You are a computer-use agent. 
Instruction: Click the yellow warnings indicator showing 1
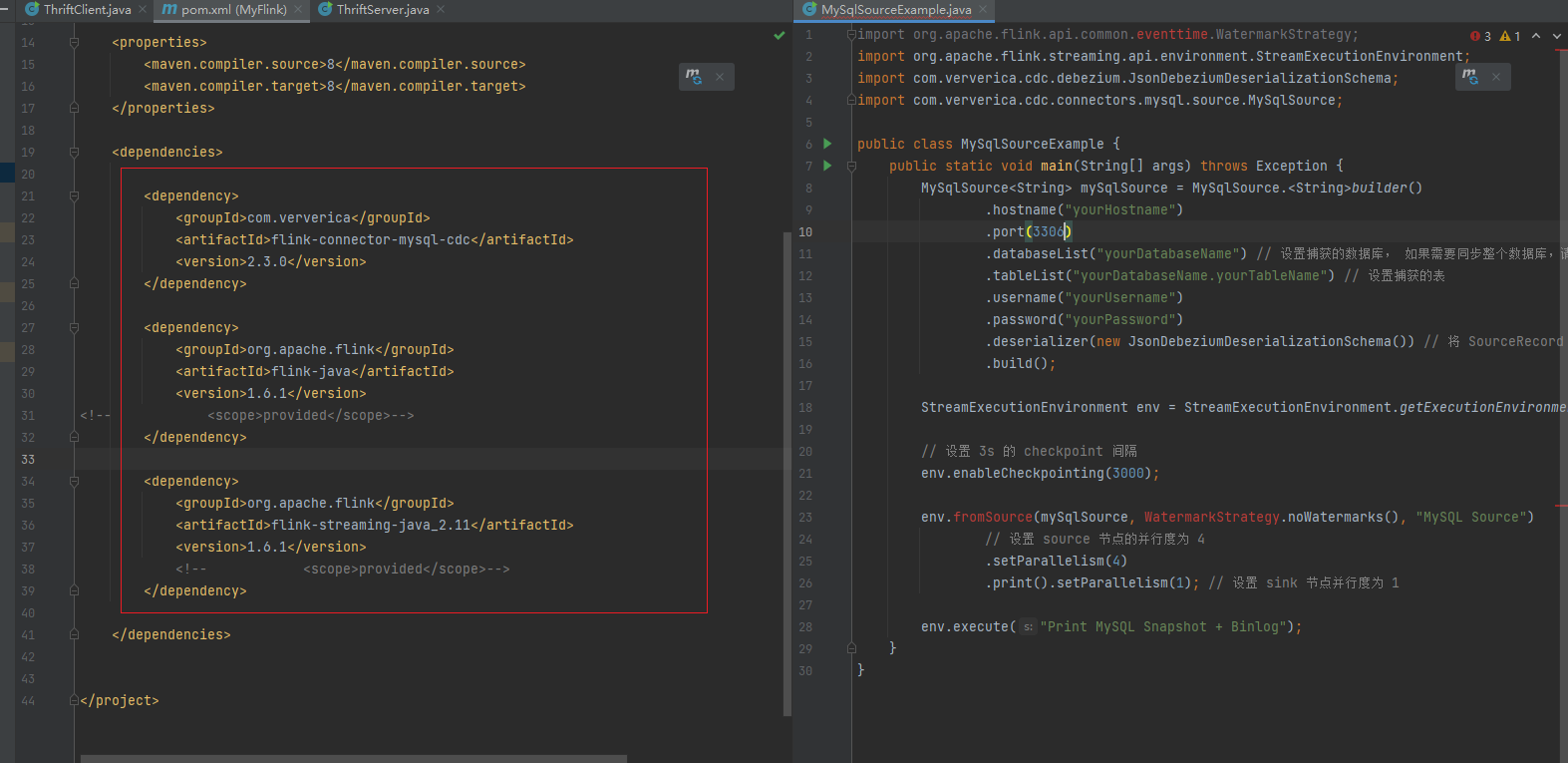tap(1510, 36)
